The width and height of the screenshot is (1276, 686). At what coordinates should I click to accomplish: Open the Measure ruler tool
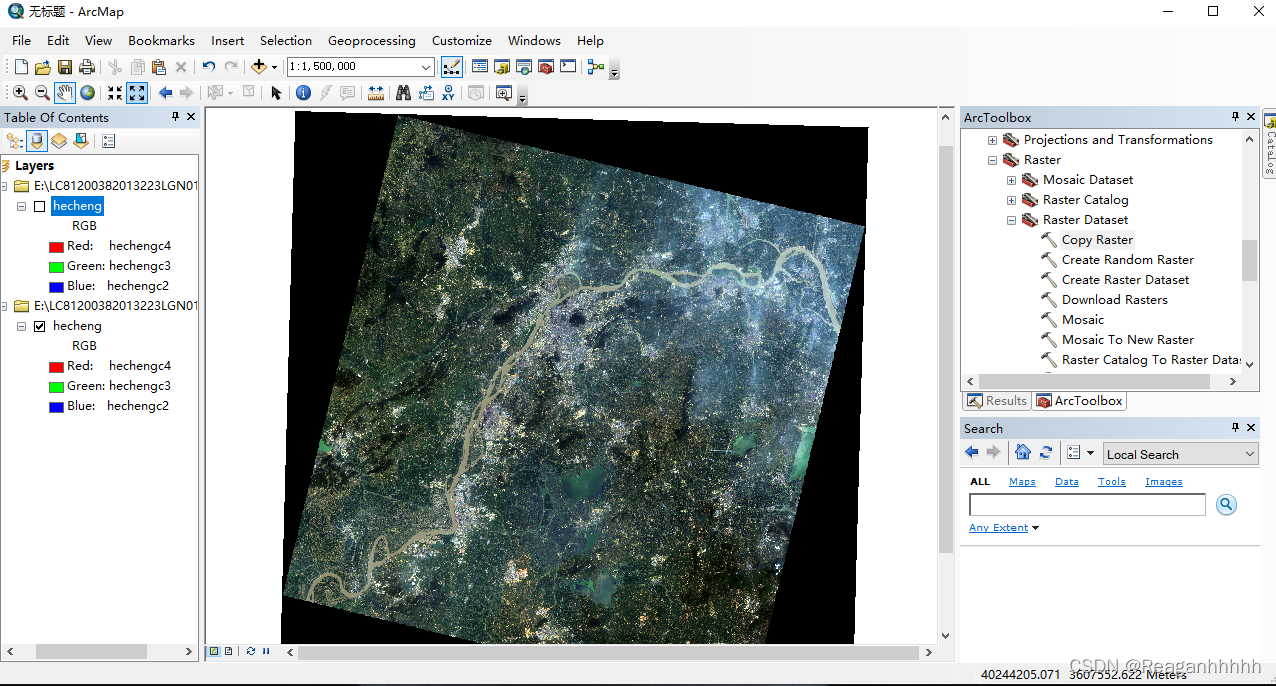pyautogui.click(x=376, y=93)
